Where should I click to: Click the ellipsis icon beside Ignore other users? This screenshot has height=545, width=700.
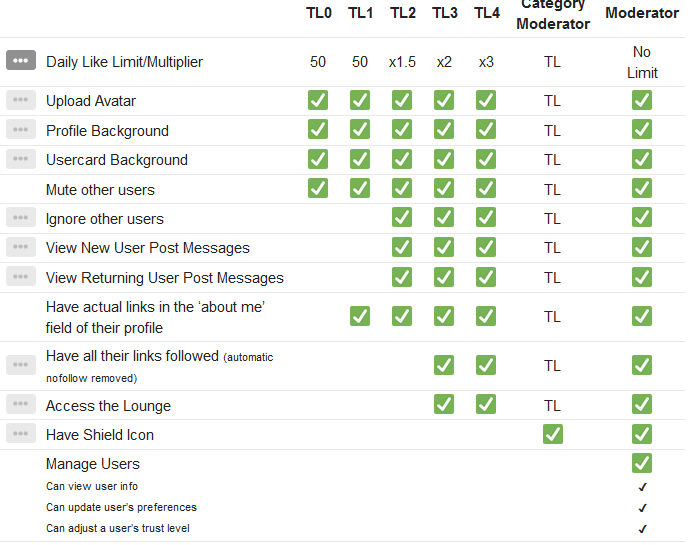tap(21, 218)
